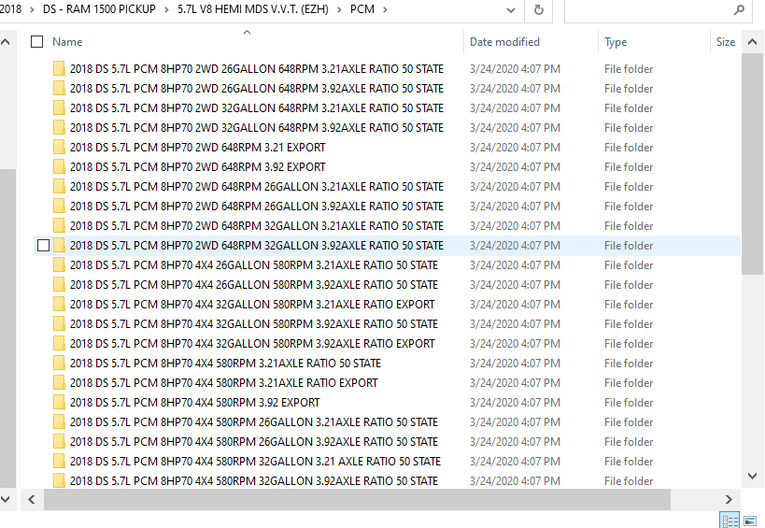Tick the select-all checkbox beside Name

point(37,42)
